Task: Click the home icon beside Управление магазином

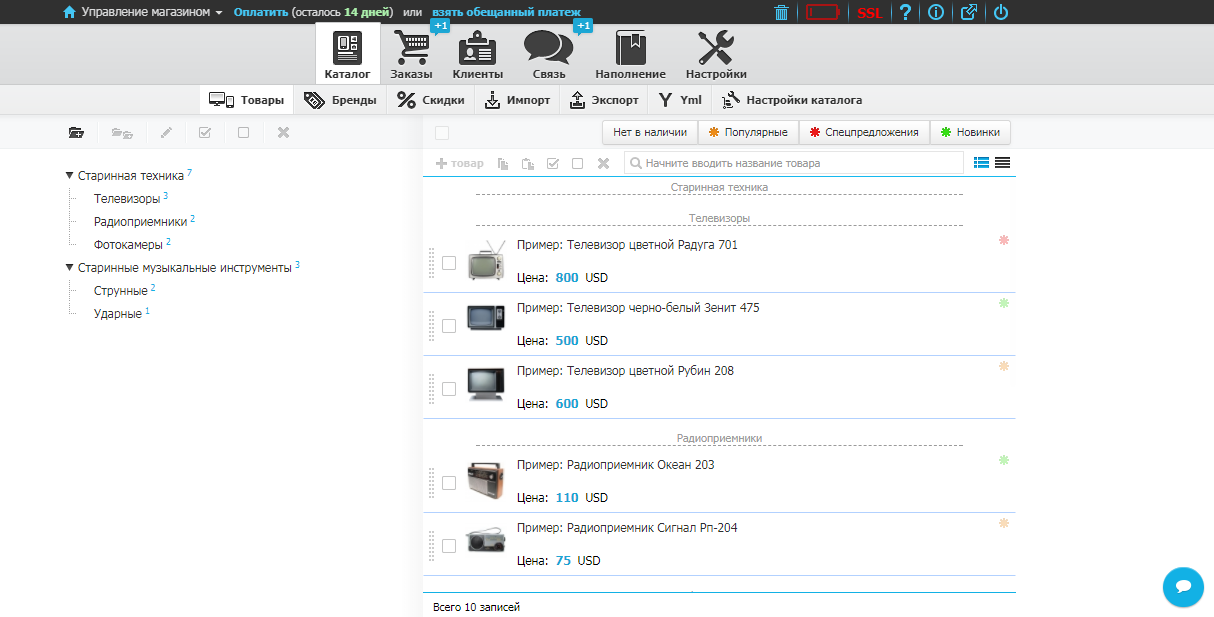Action: coord(69,12)
